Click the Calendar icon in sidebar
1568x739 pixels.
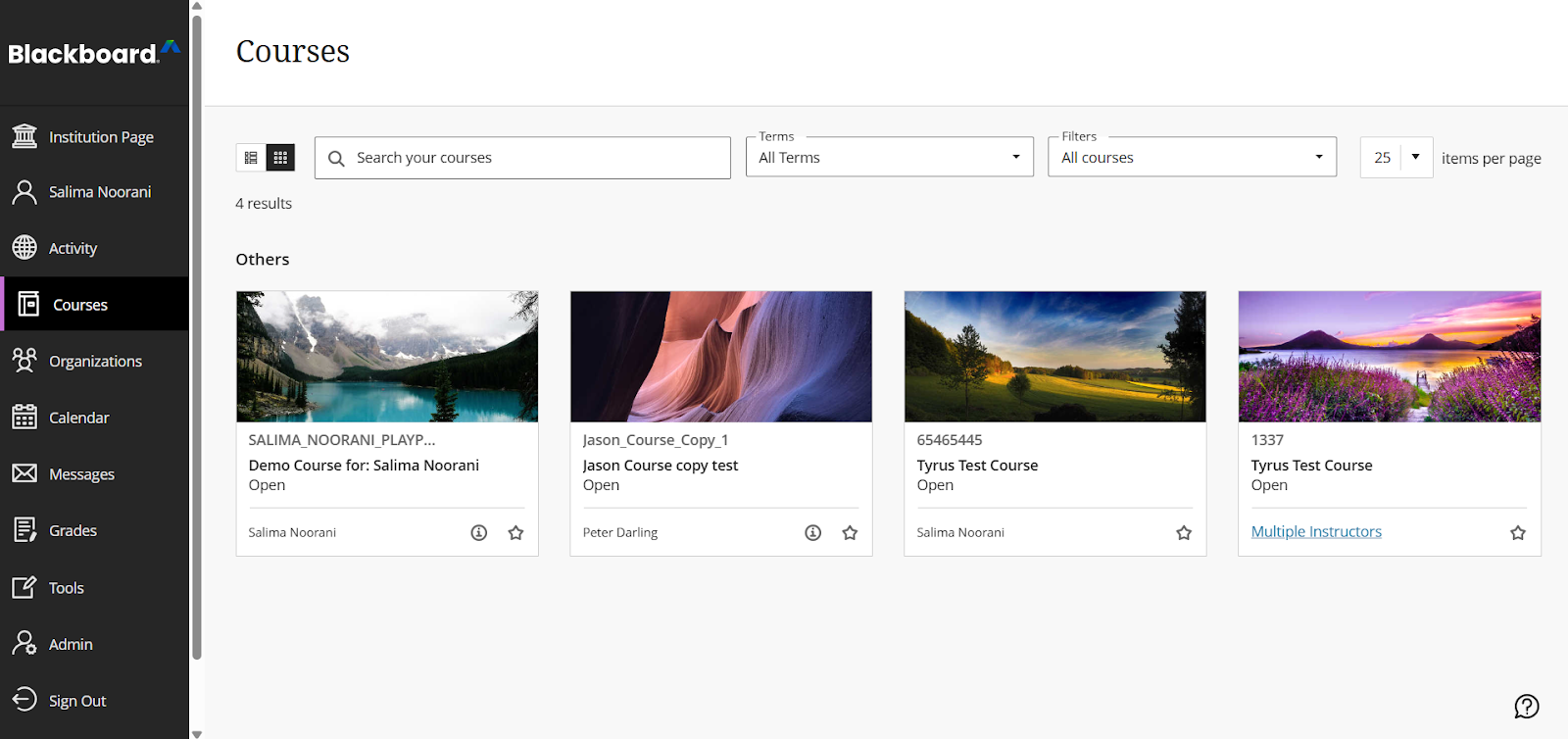pyautogui.click(x=24, y=417)
